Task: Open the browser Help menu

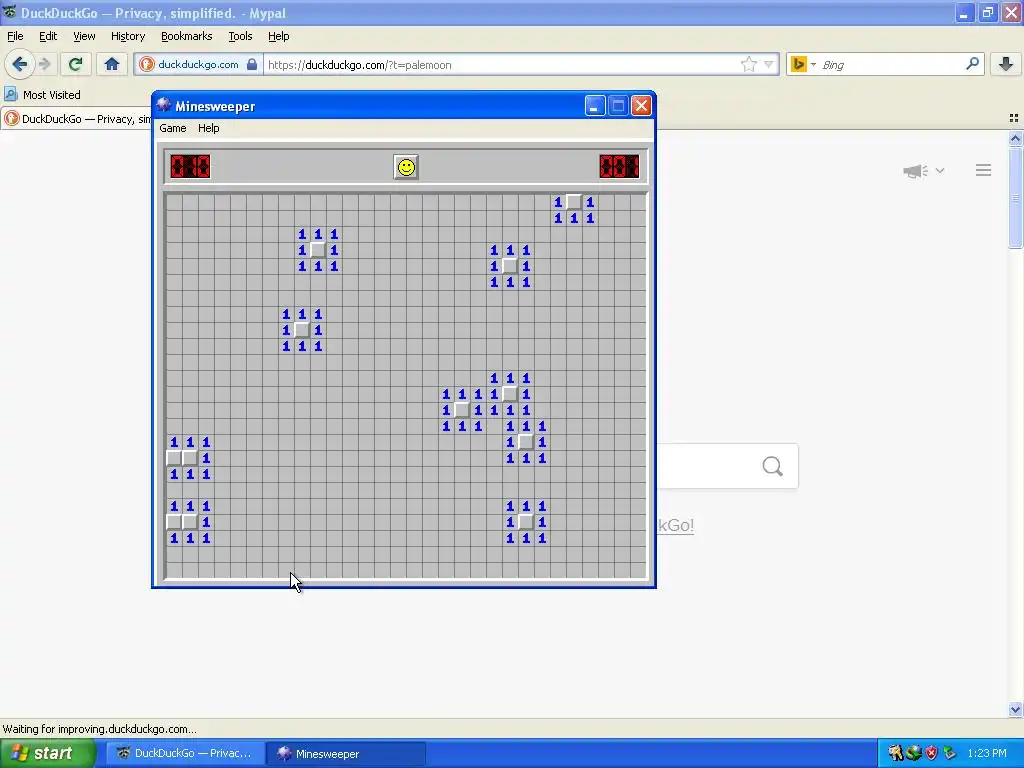Action: [278, 36]
